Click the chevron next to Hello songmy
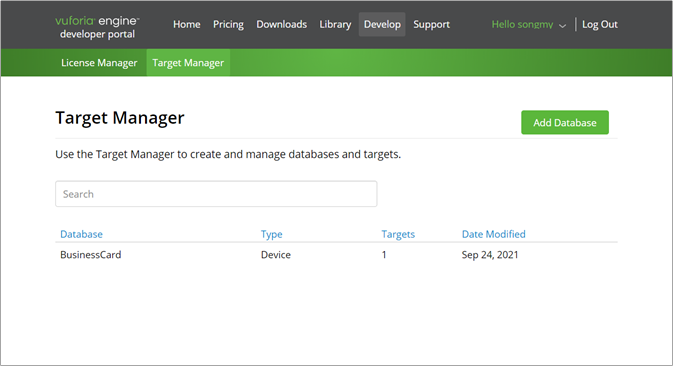 pyautogui.click(x=562, y=26)
